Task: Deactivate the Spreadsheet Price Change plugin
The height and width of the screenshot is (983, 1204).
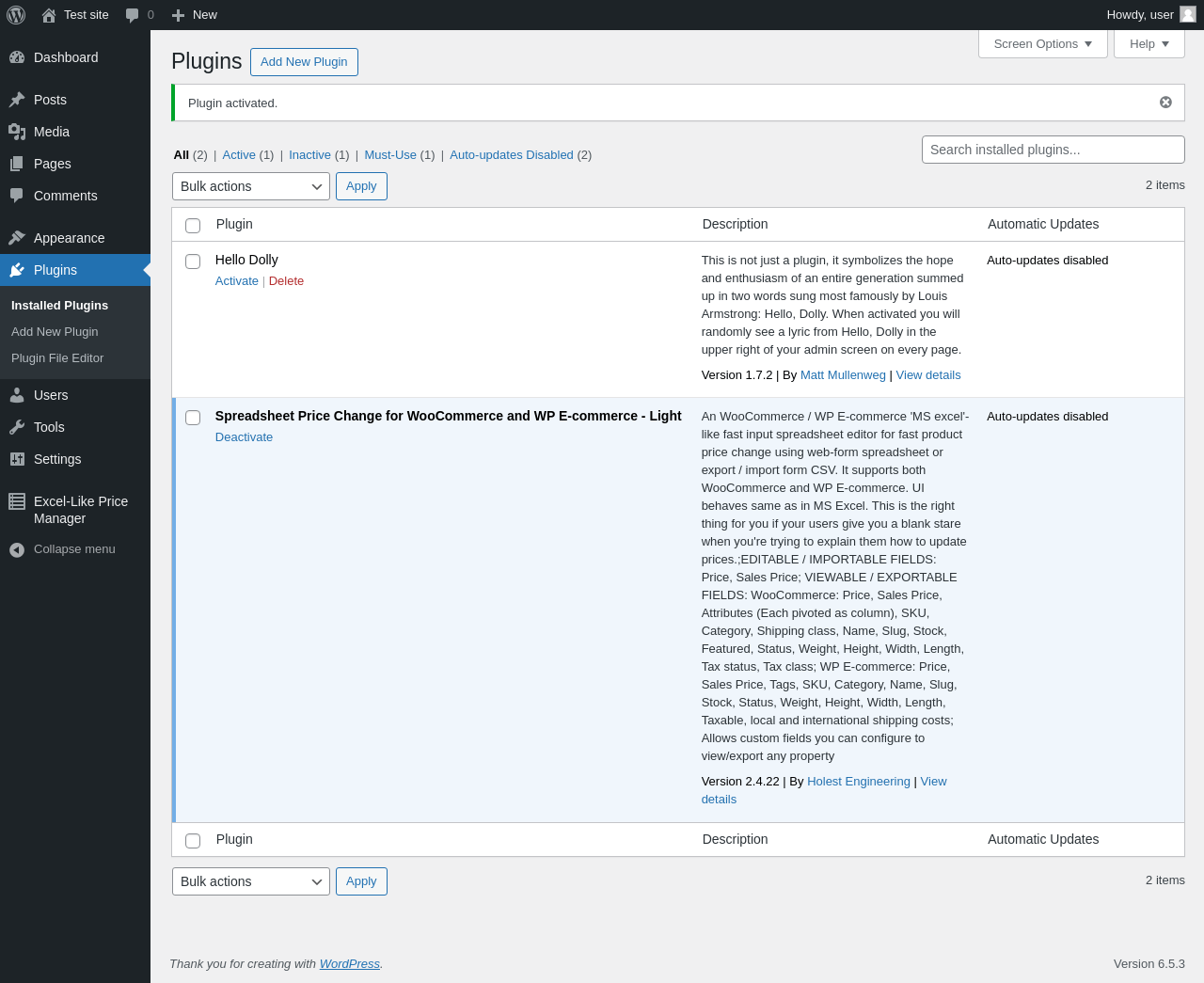Action: (244, 437)
